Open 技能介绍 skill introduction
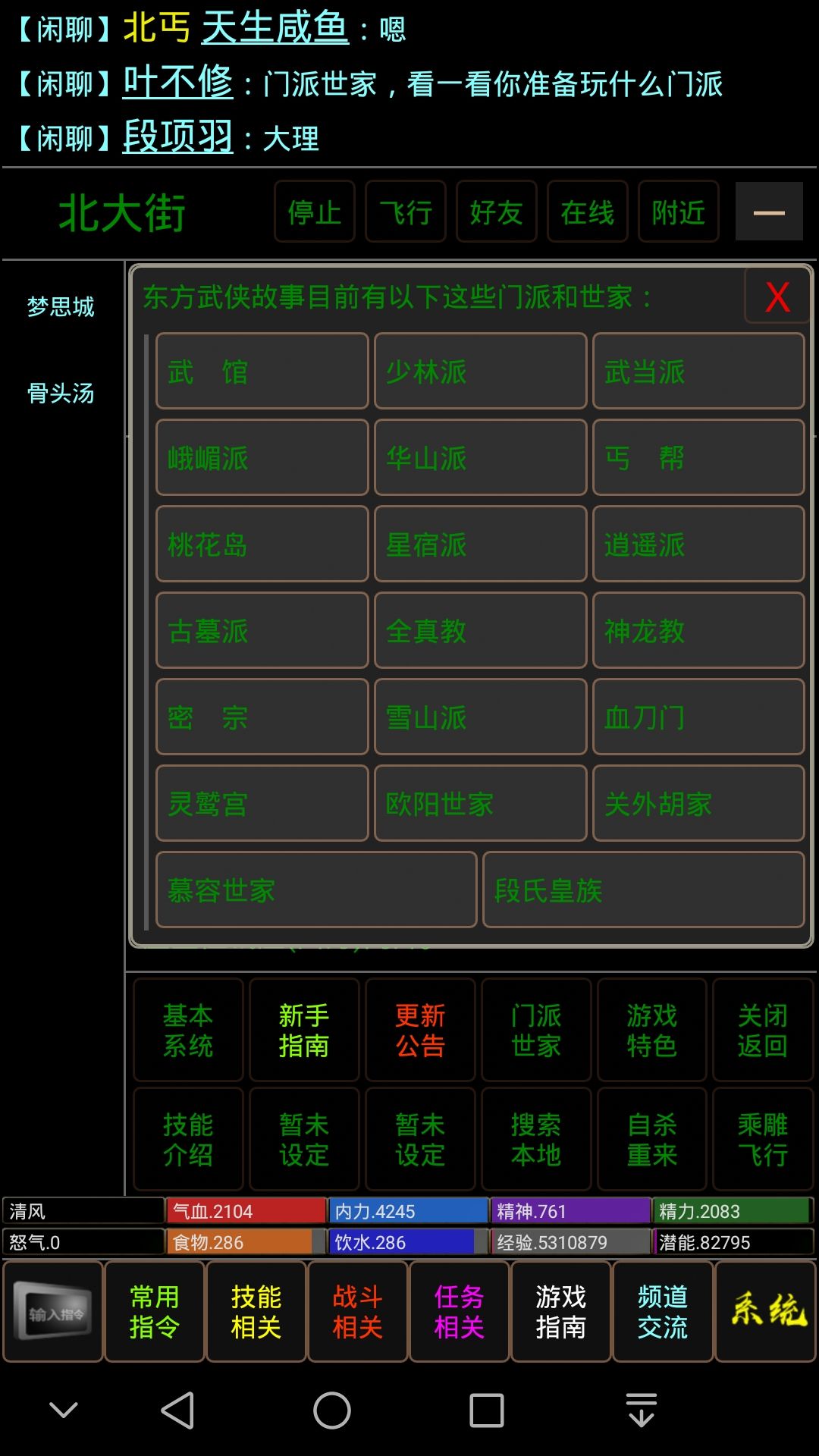The image size is (819, 1456). point(188,1139)
